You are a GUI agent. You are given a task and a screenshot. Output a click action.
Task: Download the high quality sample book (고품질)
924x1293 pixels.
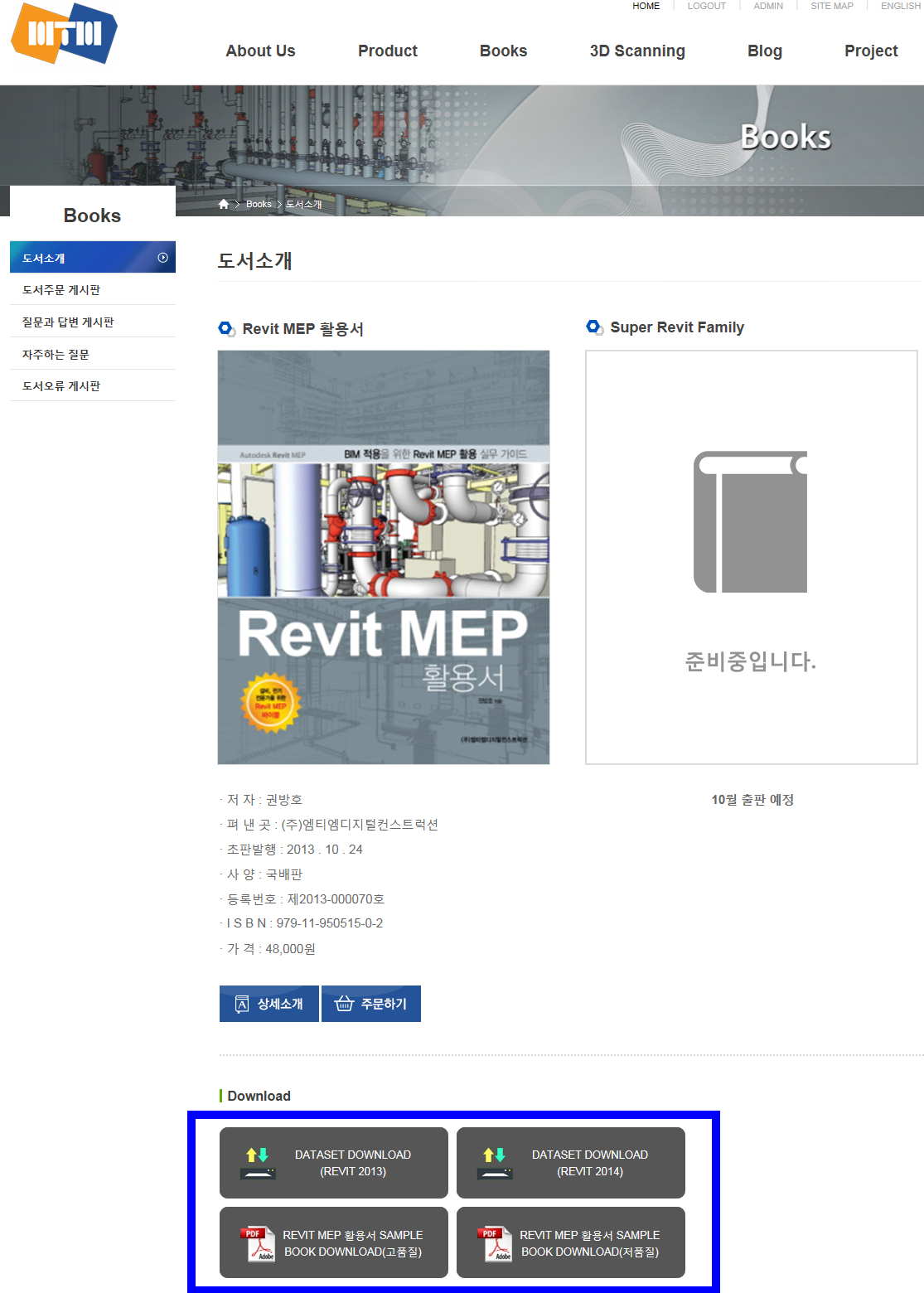point(334,1242)
